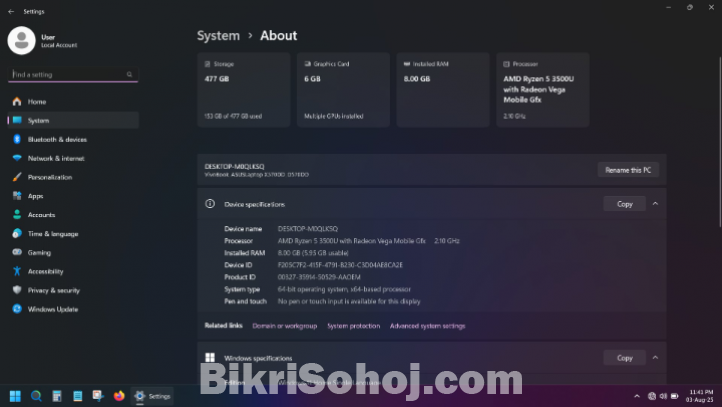The width and height of the screenshot is (722, 407).
Task: Click the Time & language globe icon
Action: tap(17, 233)
